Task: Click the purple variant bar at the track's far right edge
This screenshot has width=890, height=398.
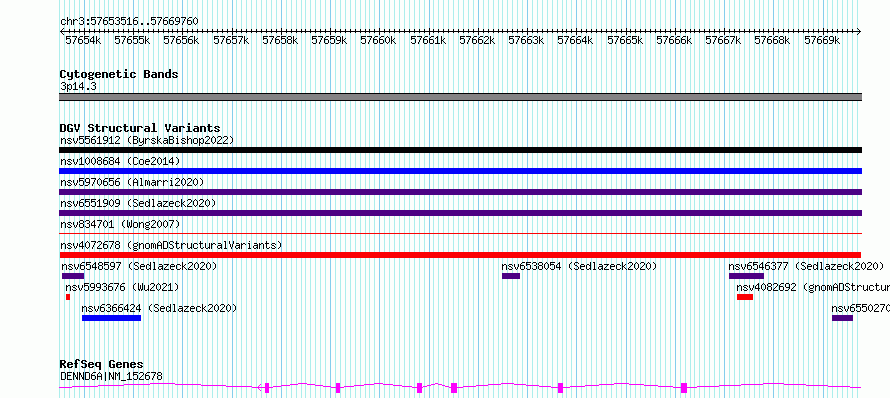Action: [x=842, y=318]
